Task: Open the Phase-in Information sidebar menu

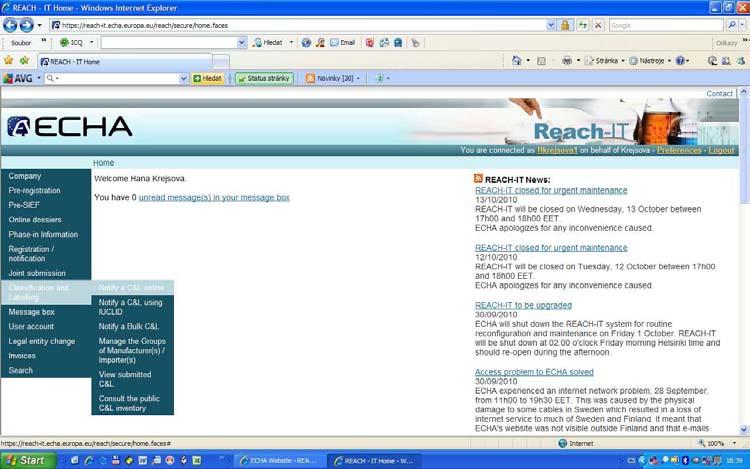Action: [x=46, y=234]
